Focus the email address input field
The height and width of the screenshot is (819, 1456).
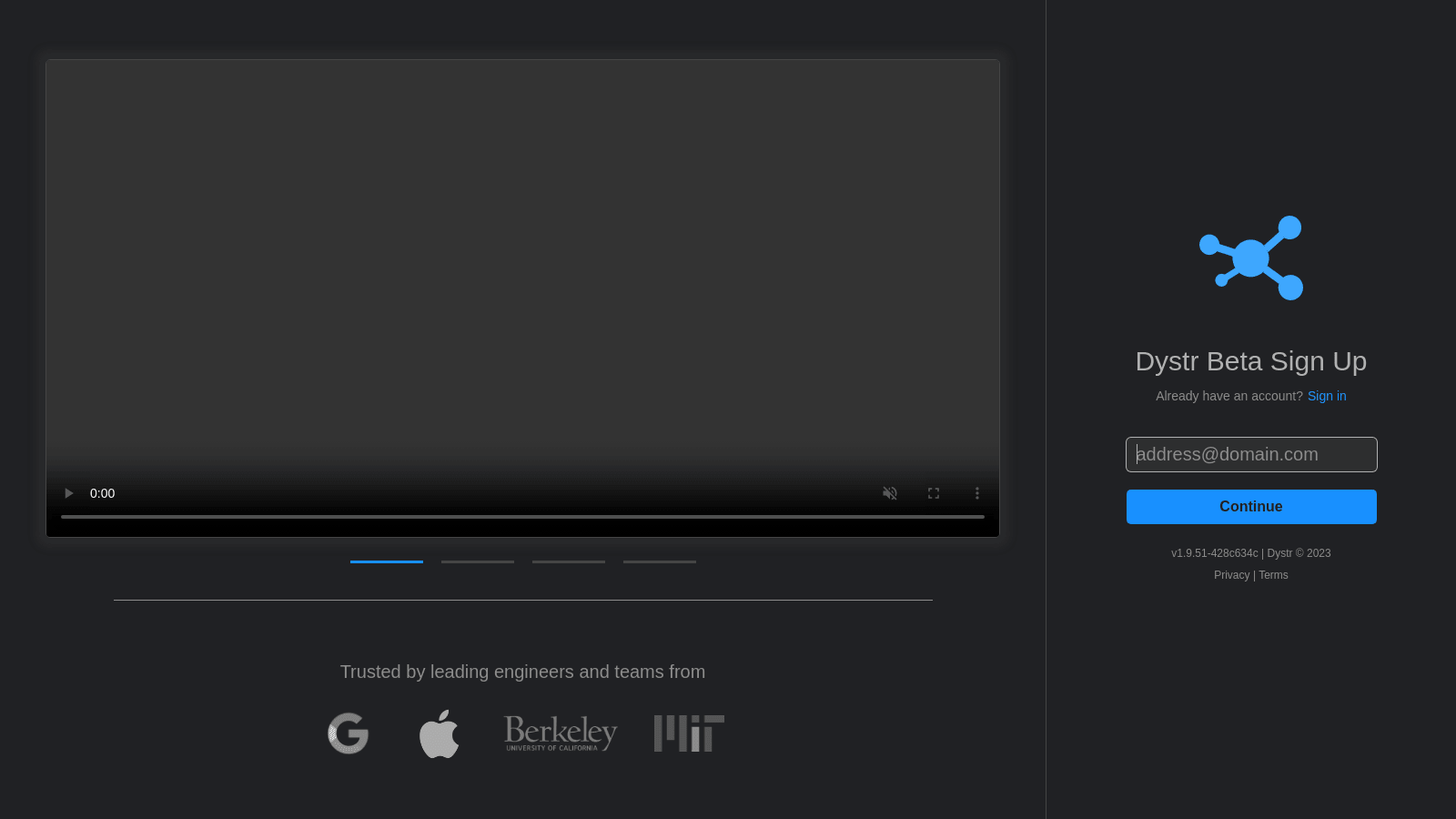1251,454
